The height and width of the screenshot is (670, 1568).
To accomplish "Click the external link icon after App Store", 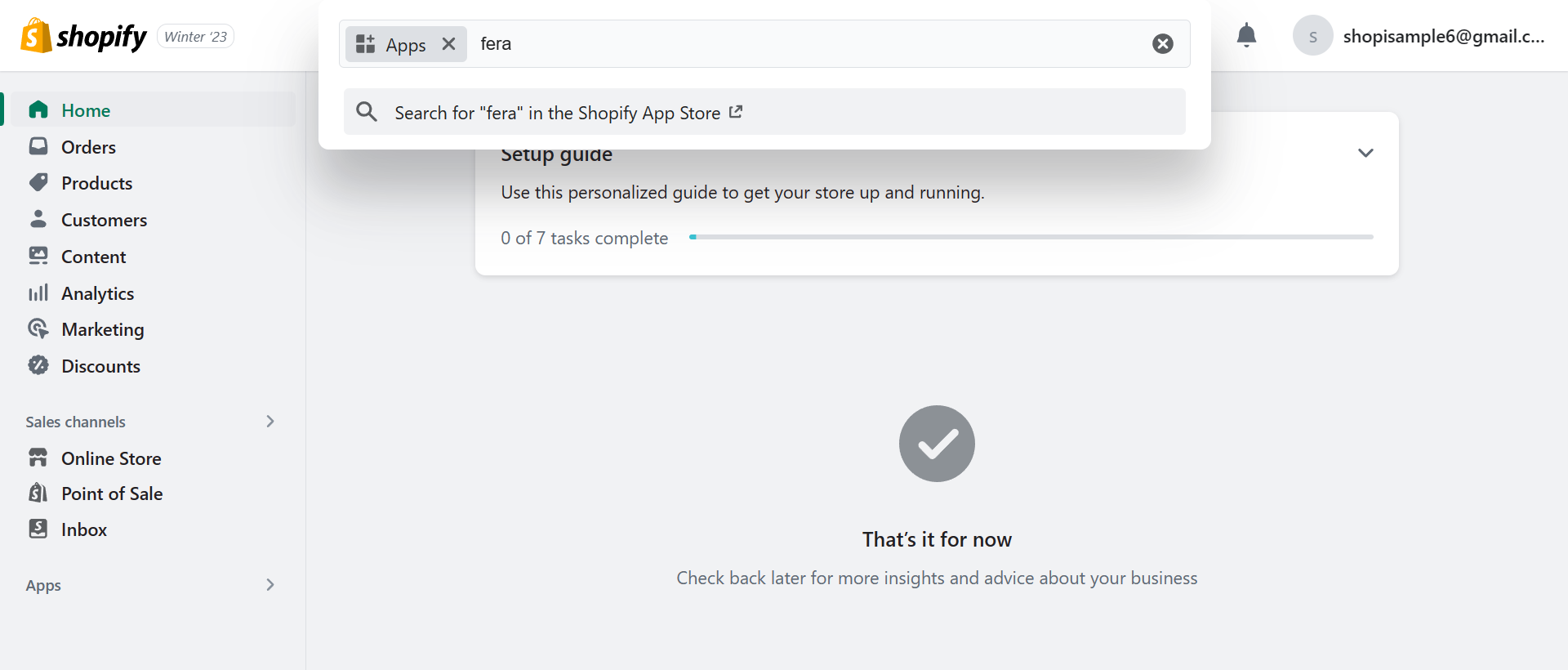I will 736,112.
